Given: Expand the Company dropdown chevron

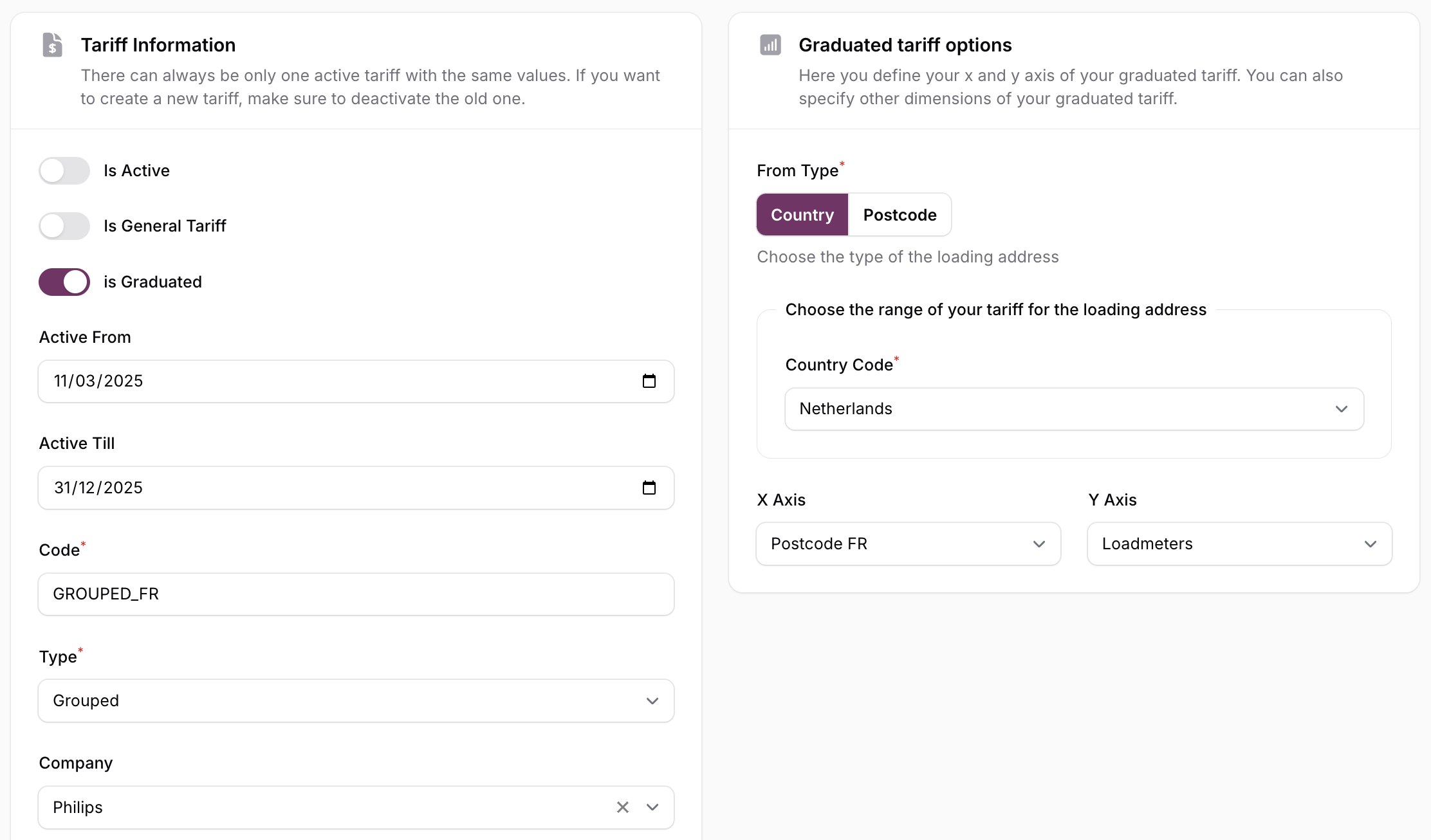Looking at the screenshot, I should click(652, 807).
